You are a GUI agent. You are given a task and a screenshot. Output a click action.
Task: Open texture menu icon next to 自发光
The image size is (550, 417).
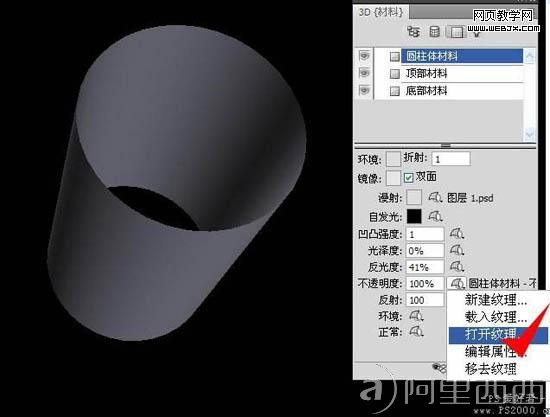click(x=435, y=216)
